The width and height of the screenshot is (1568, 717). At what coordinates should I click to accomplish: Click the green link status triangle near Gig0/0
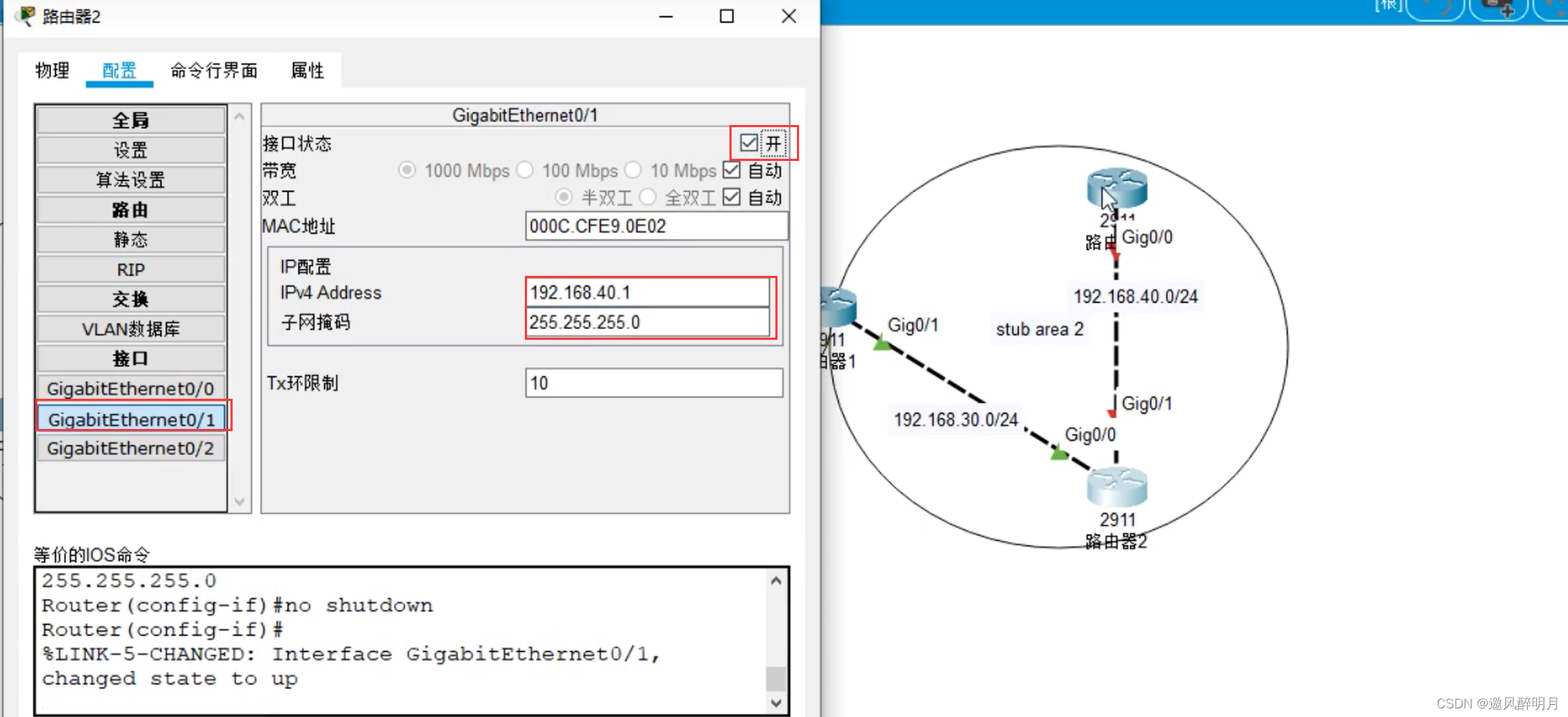coord(1059,453)
